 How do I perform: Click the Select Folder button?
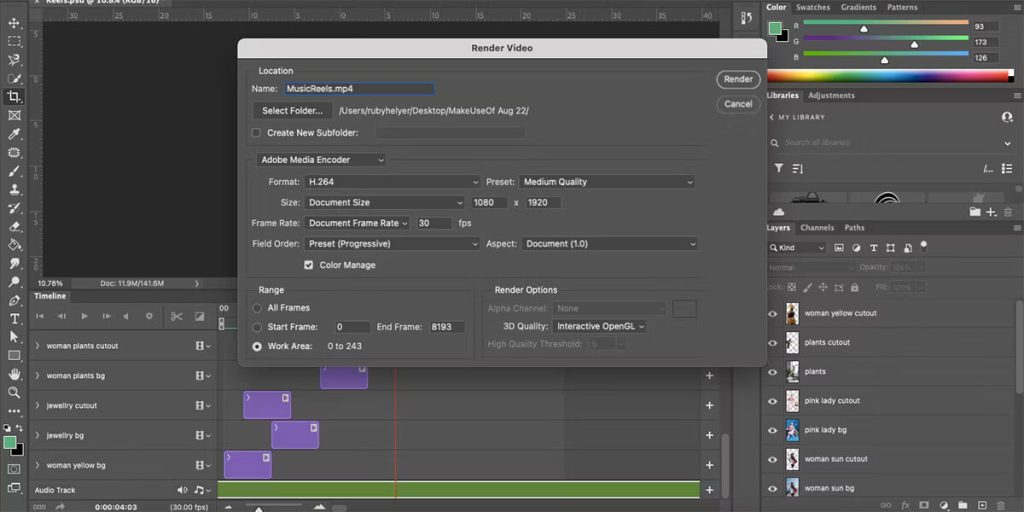coord(292,110)
